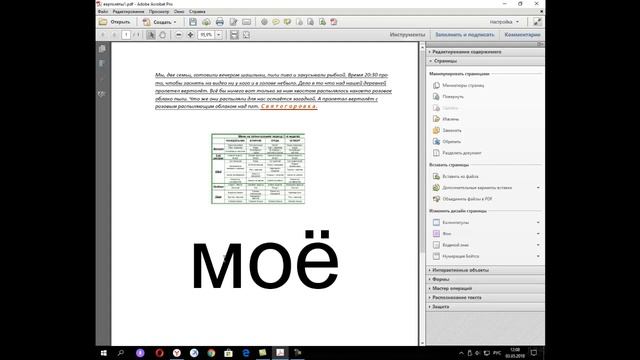Screen dimensions: 640x360
Task: Open the zoom level dropdown arrow
Action: (x=219, y=35)
